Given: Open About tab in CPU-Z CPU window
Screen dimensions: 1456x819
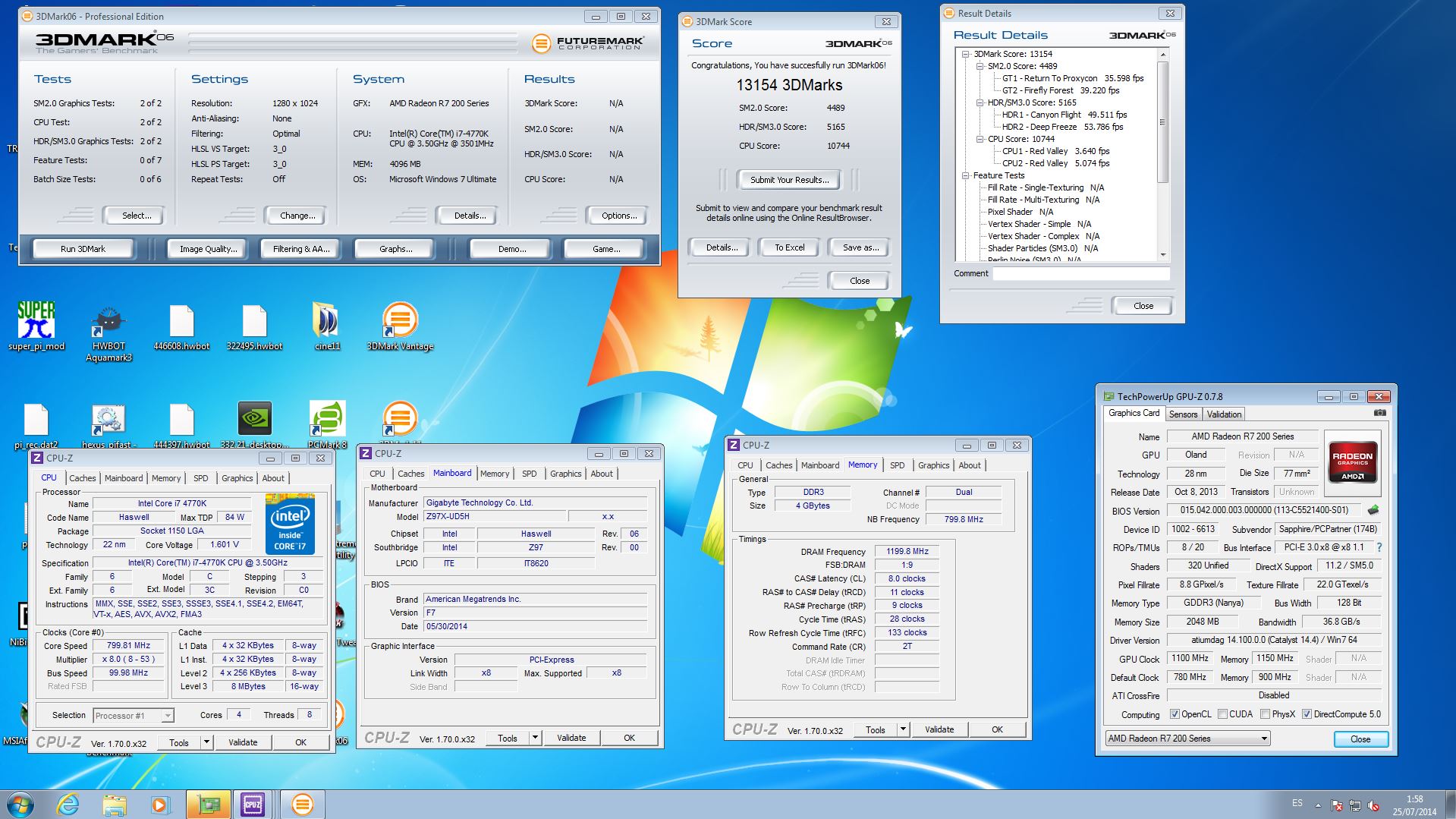Looking at the screenshot, I should tap(273, 478).
